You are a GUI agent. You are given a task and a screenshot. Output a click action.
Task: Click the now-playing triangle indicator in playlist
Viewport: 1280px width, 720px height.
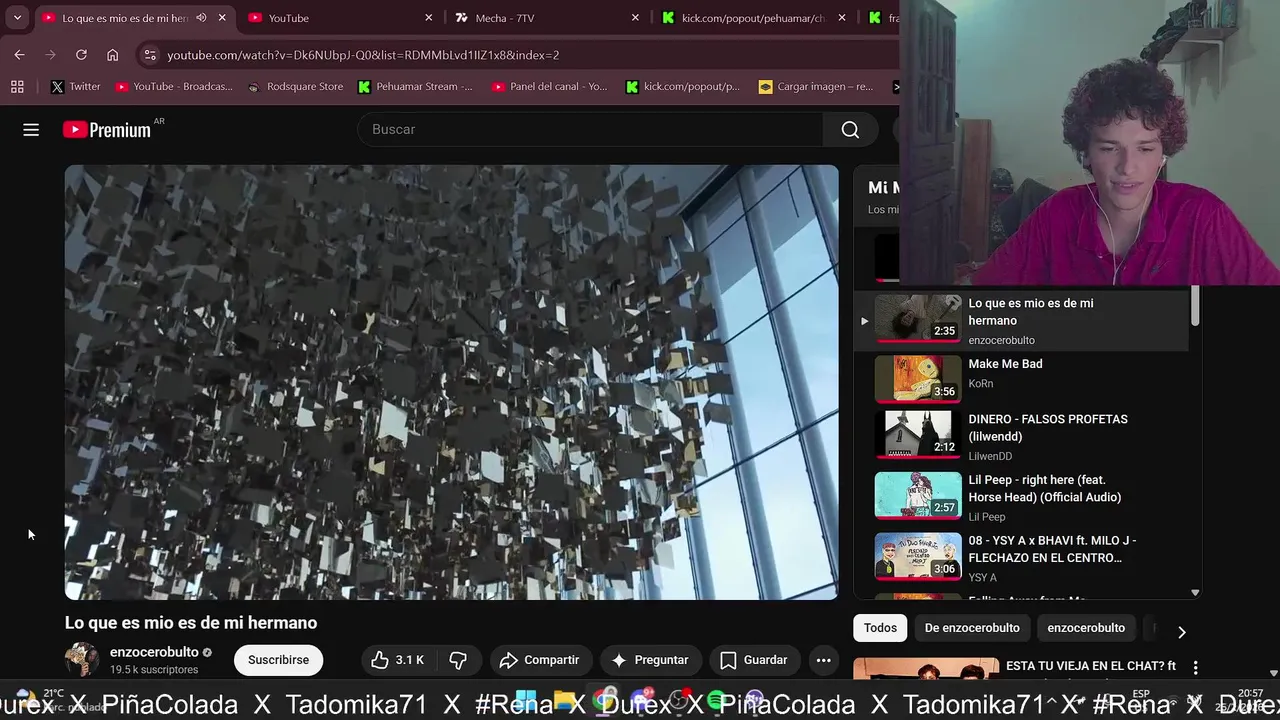click(864, 321)
